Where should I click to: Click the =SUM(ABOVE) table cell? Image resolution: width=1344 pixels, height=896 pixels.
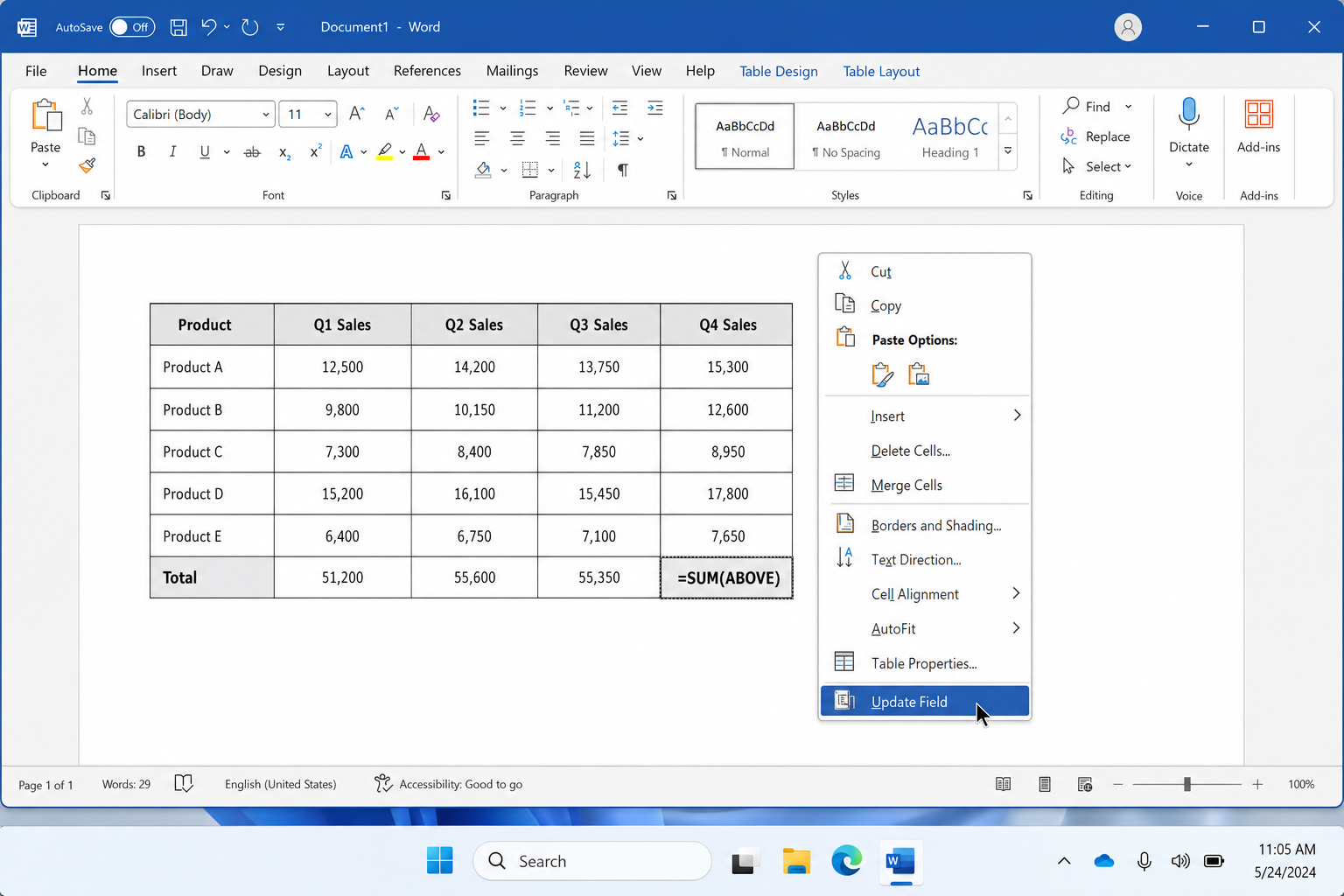point(727,577)
